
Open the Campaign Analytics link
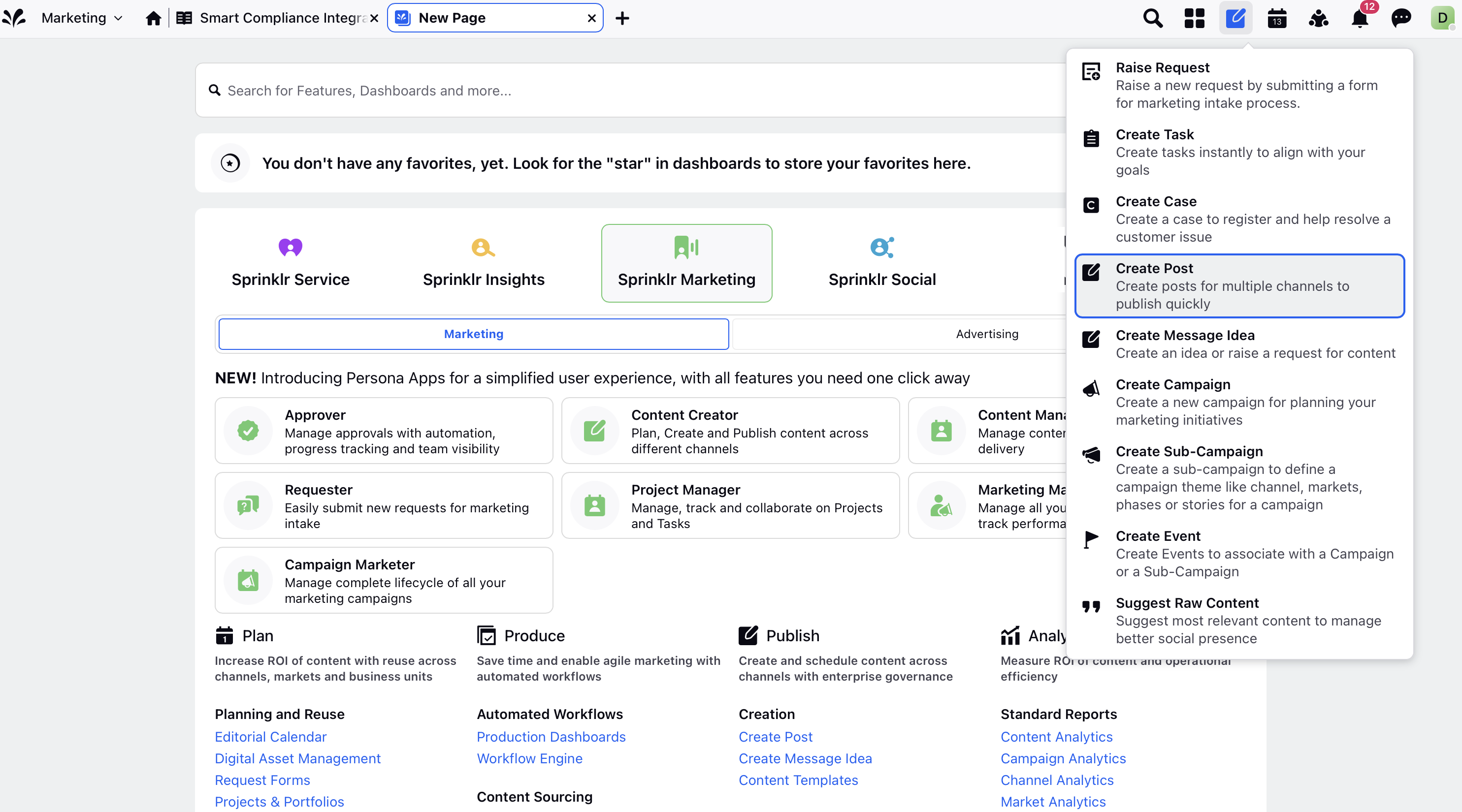point(1063,759)
